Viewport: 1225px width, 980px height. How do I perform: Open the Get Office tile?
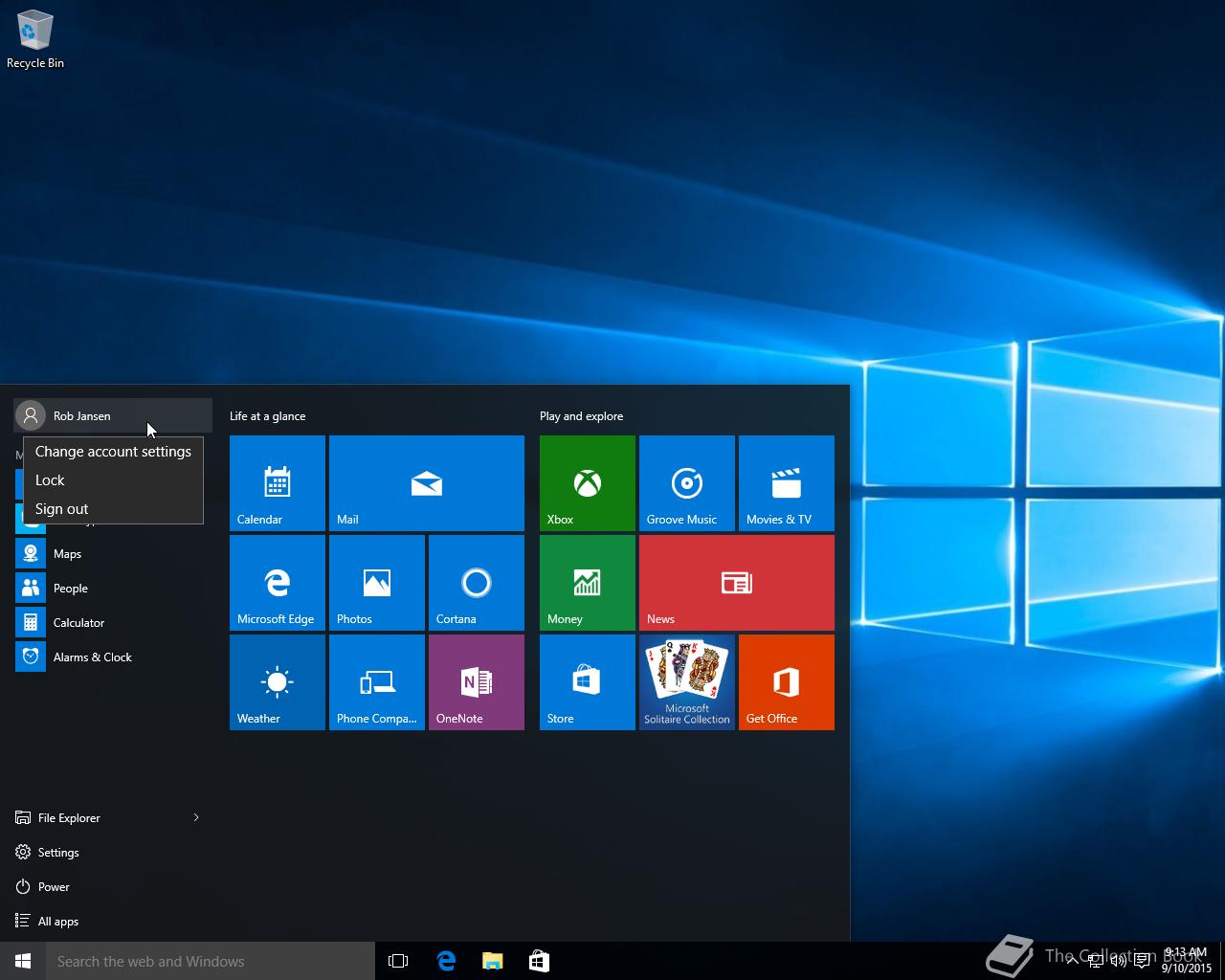[787, 682]
